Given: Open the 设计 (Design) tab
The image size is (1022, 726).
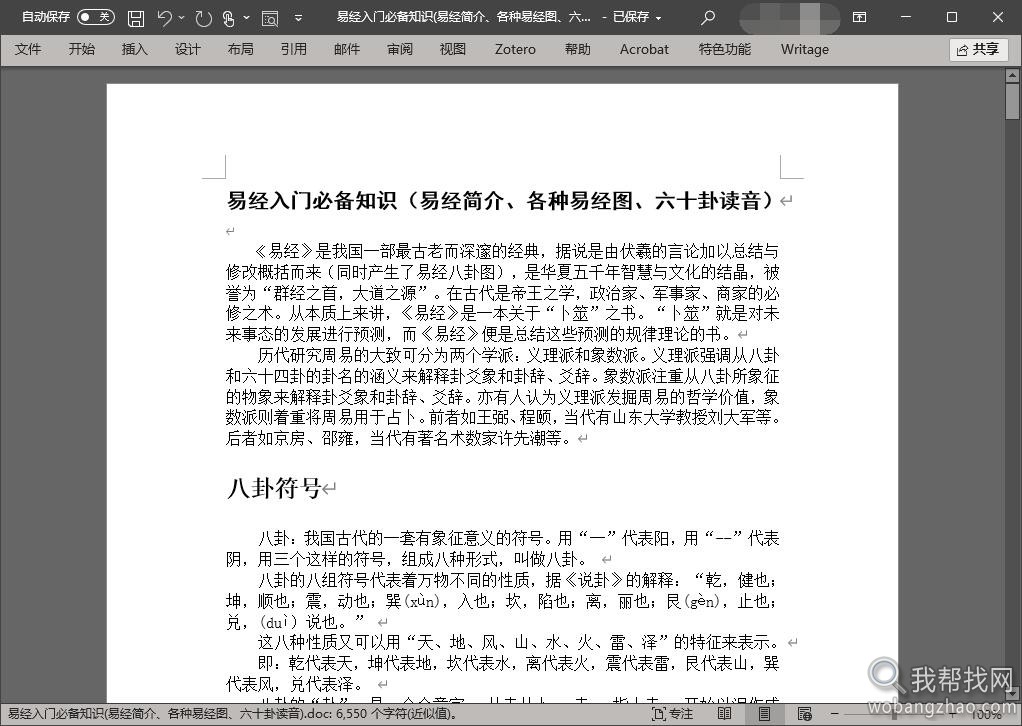Looking at the screenshot, I should tap(188, 50).
